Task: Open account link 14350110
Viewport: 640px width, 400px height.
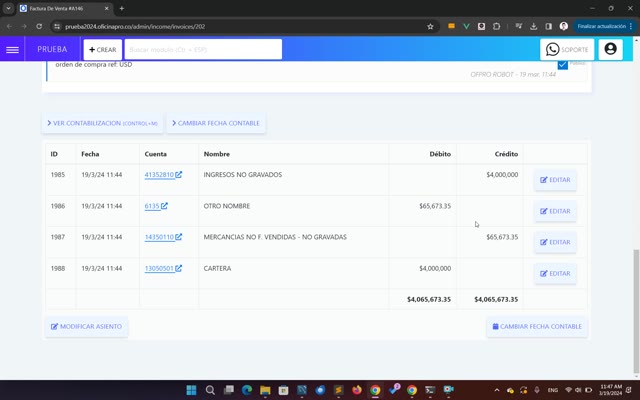Action: coord(159,237)
